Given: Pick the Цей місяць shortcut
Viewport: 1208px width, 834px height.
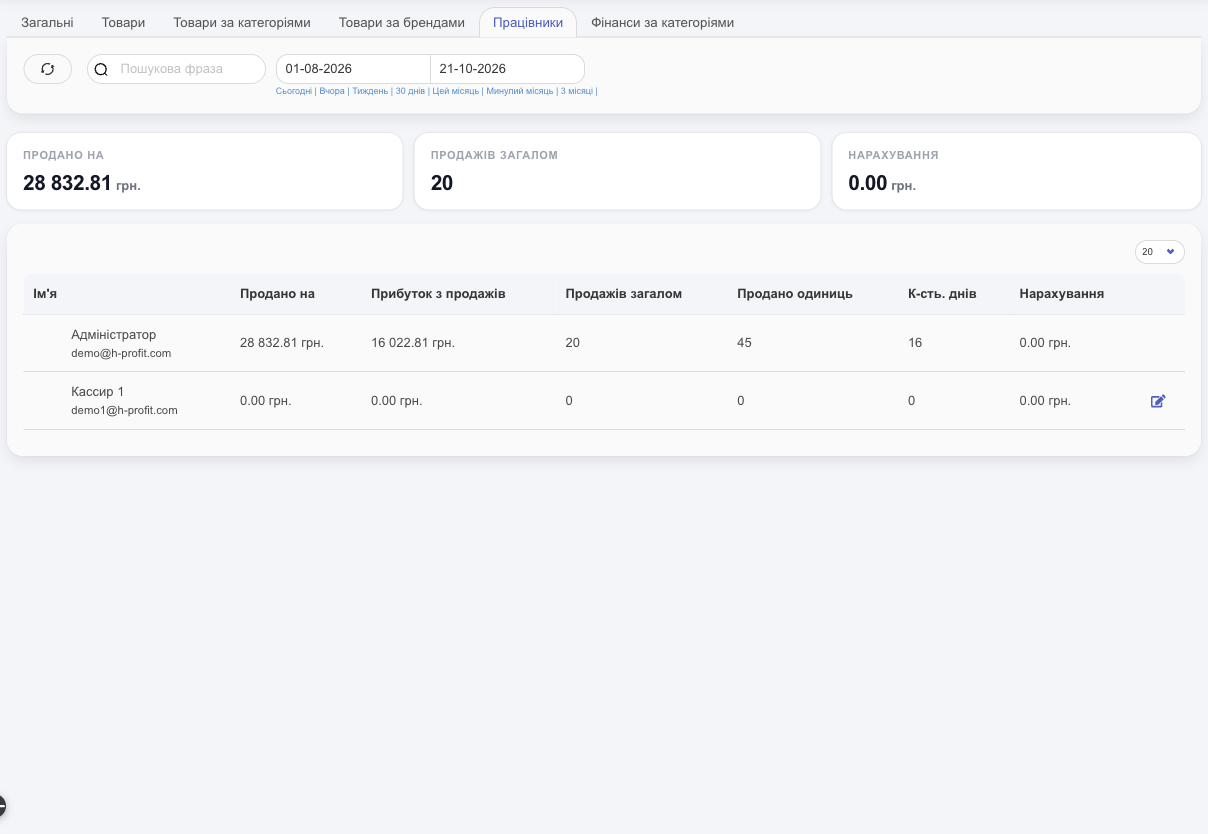Looking at the screenshot, I should coord(456,91).
